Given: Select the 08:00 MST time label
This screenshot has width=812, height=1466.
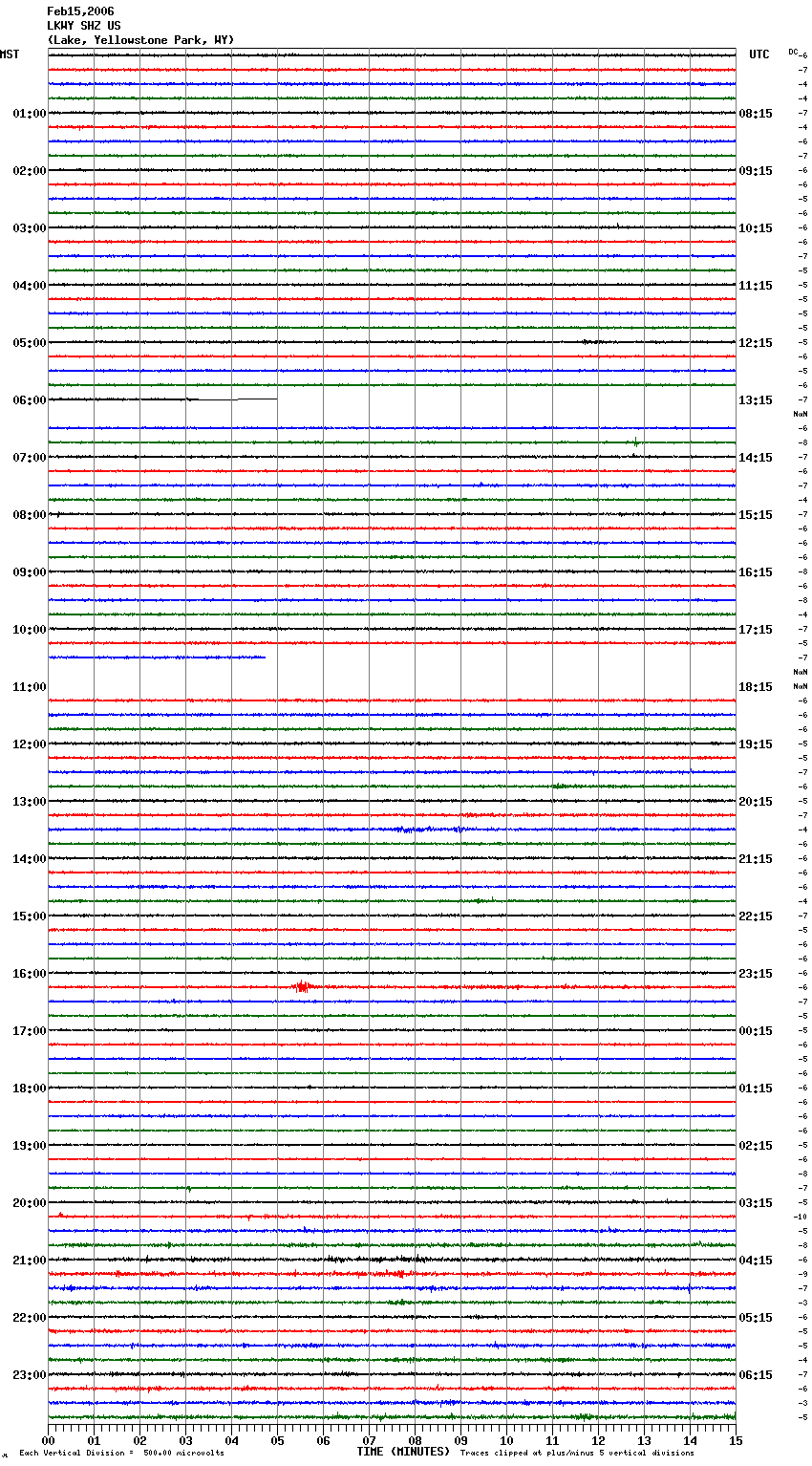Looking at the screenshot, I should [x=30, y=515].
